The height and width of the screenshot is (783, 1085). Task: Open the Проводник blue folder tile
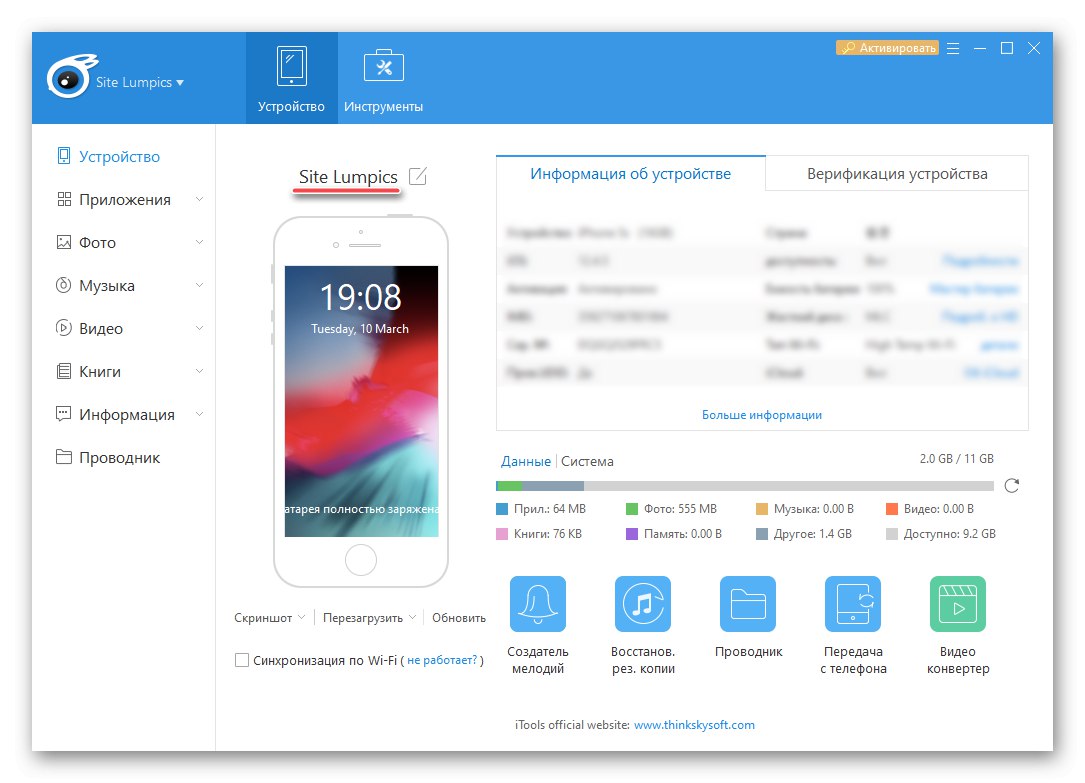pyautogui.click(x=748, y=604)
